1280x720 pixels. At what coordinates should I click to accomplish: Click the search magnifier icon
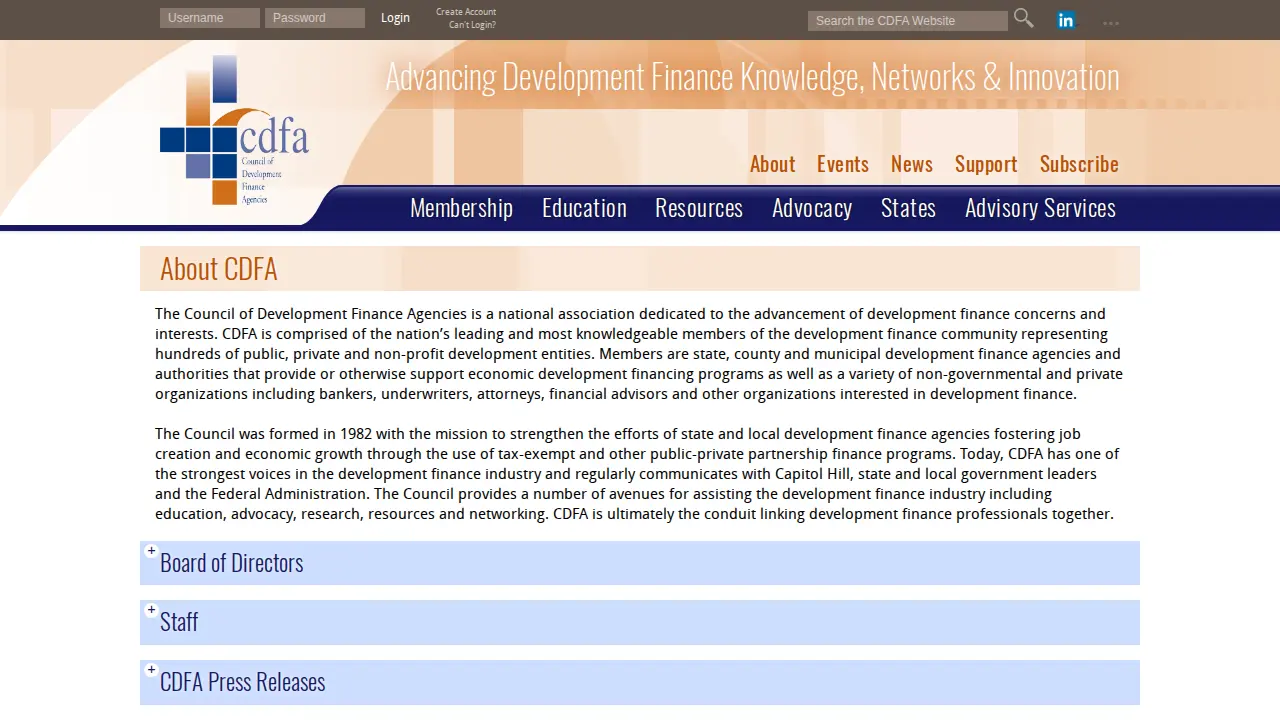pos(1023,18)
